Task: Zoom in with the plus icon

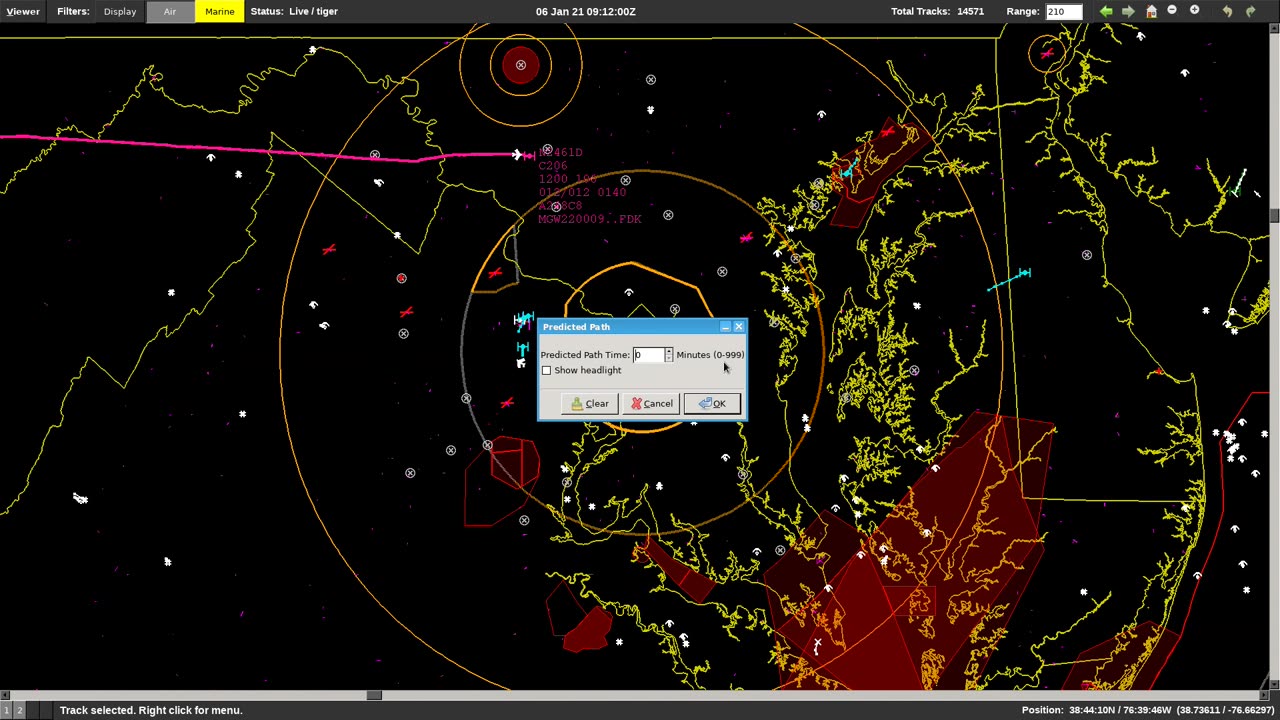Action: 1194,11
